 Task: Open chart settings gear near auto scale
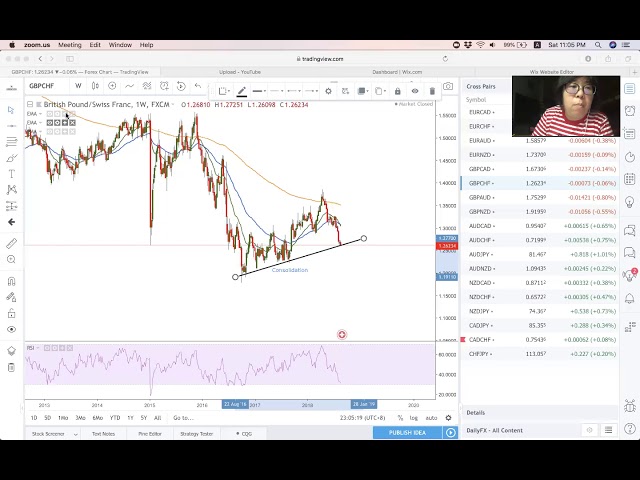tap(448, 418)
